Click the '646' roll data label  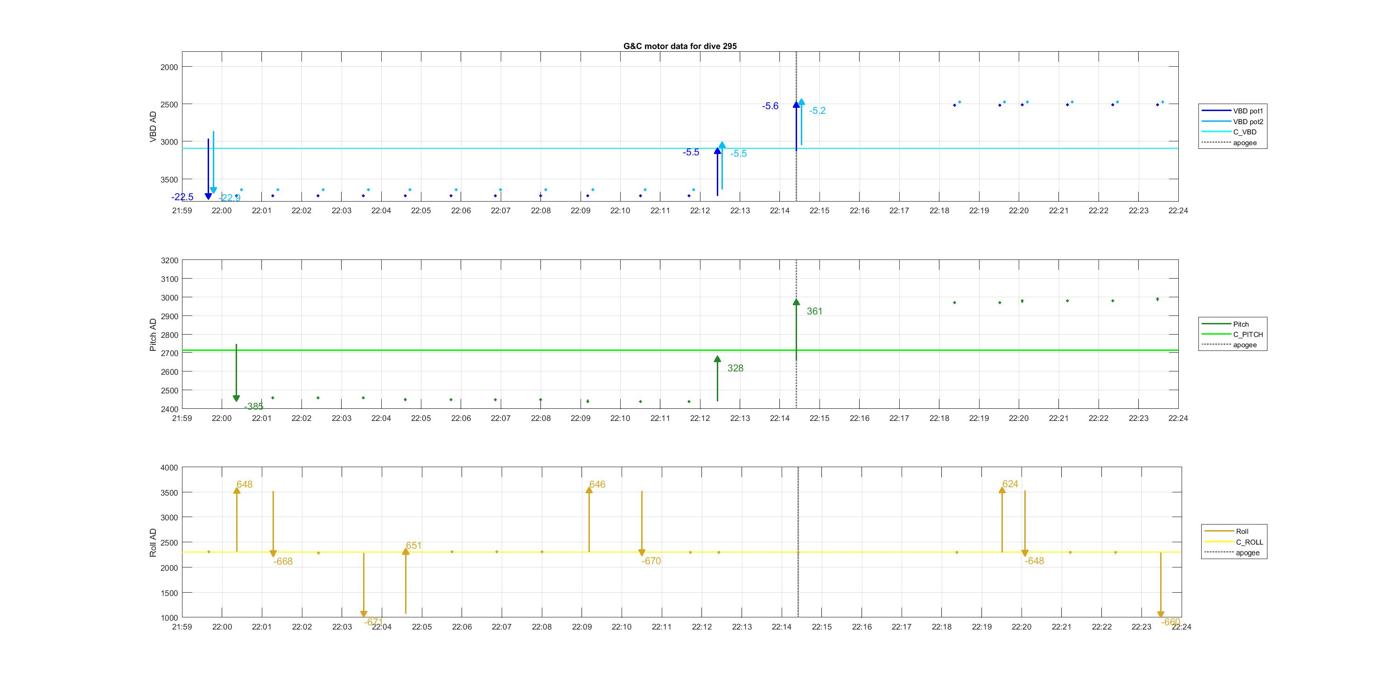pyautogui.click(x=597, y=484)
